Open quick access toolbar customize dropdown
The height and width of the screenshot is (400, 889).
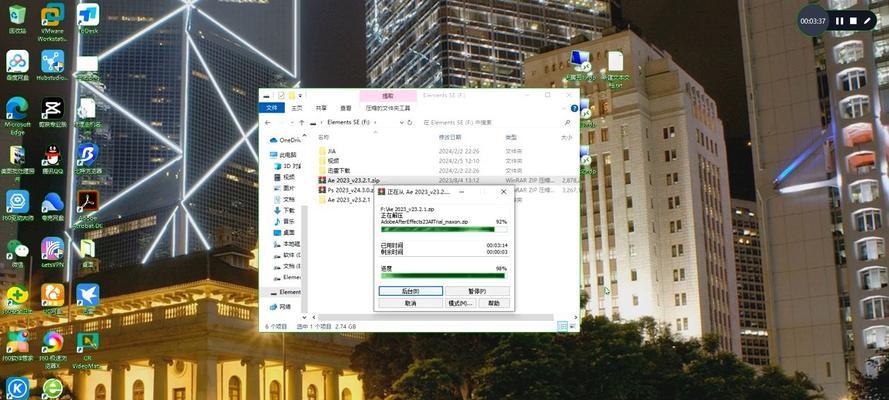300,95
